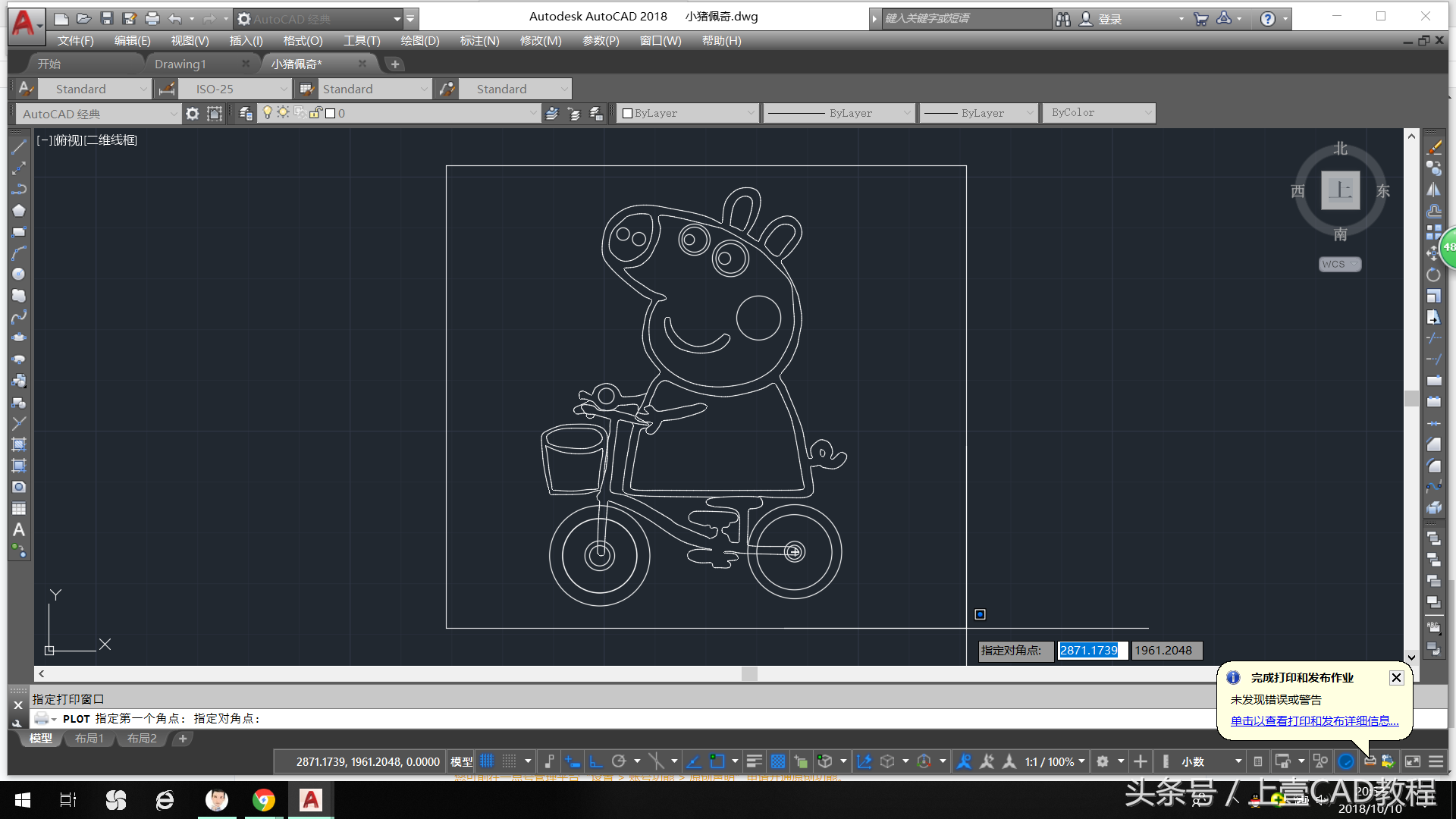Open the 修改(M) menu

(x=541, y=41)
